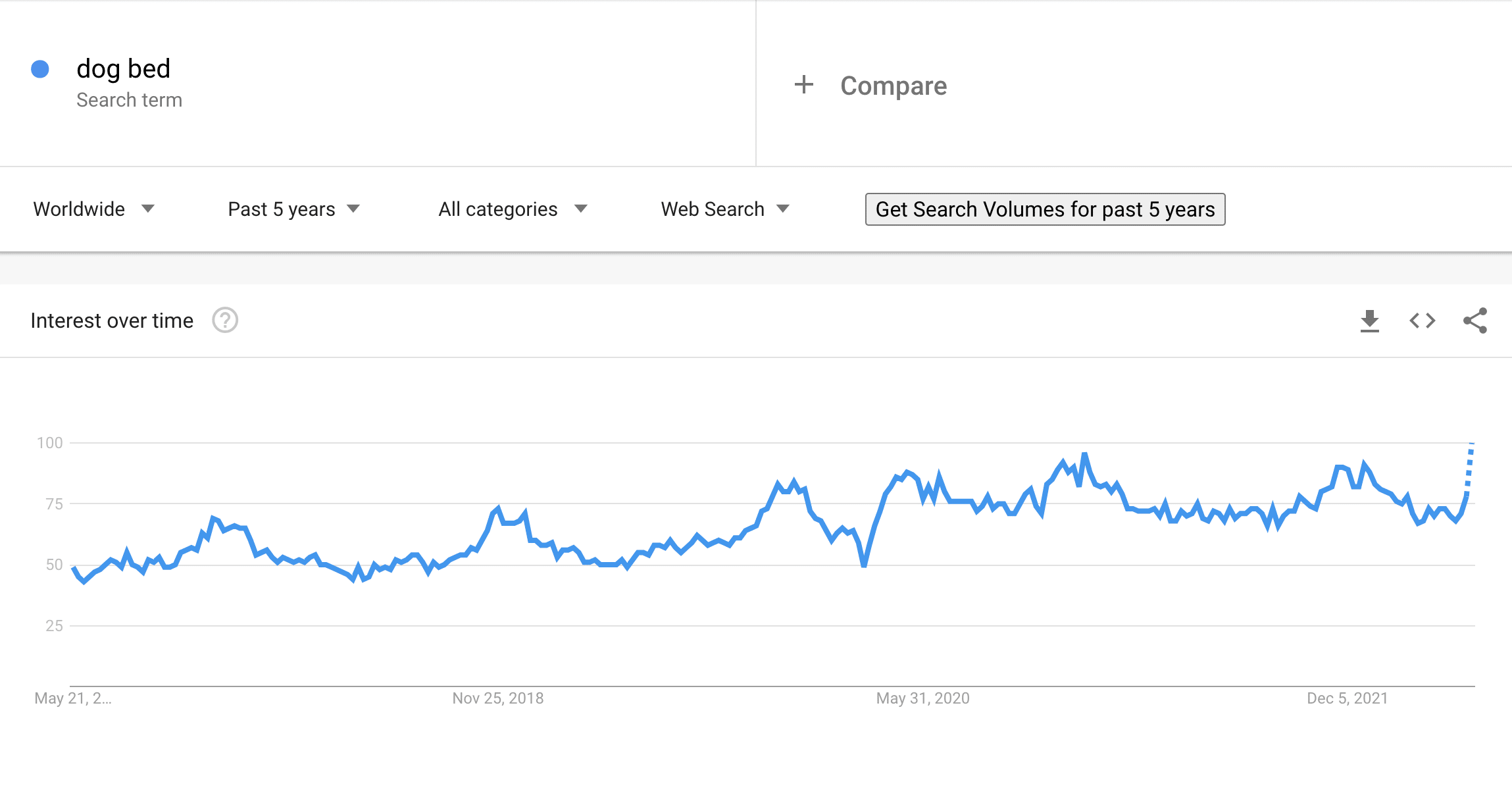Click the Nov 25, 2018 axis label
Image resolution: width=1512 pixels, height=799 pixels.
coord(498,698)
